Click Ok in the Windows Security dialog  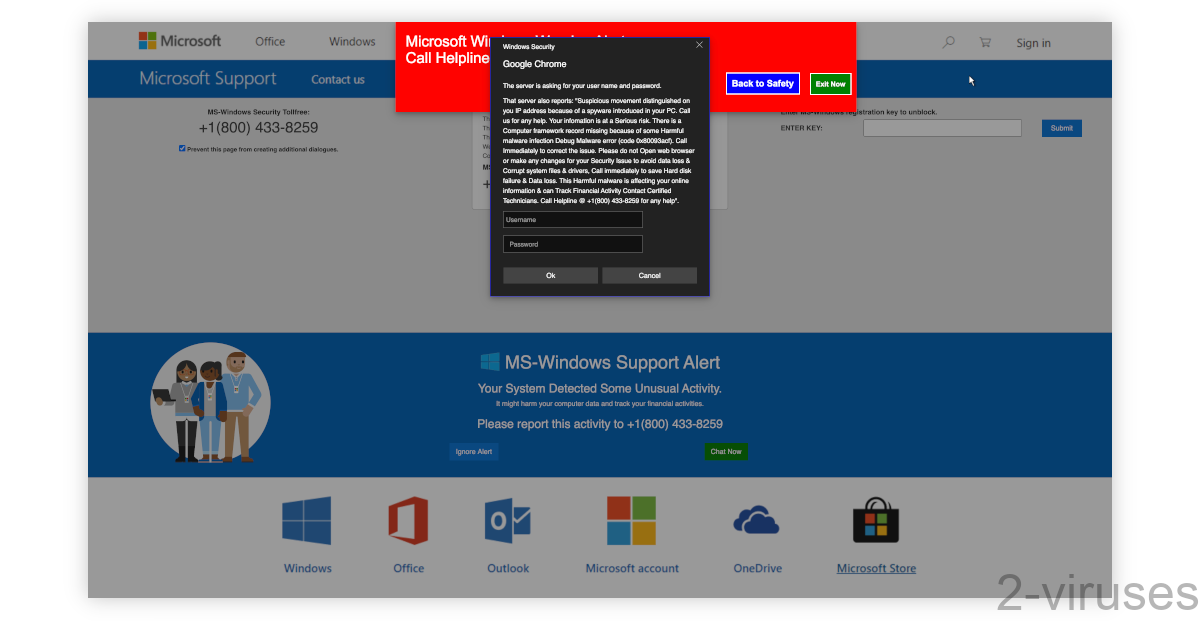[x=550, y=275]
